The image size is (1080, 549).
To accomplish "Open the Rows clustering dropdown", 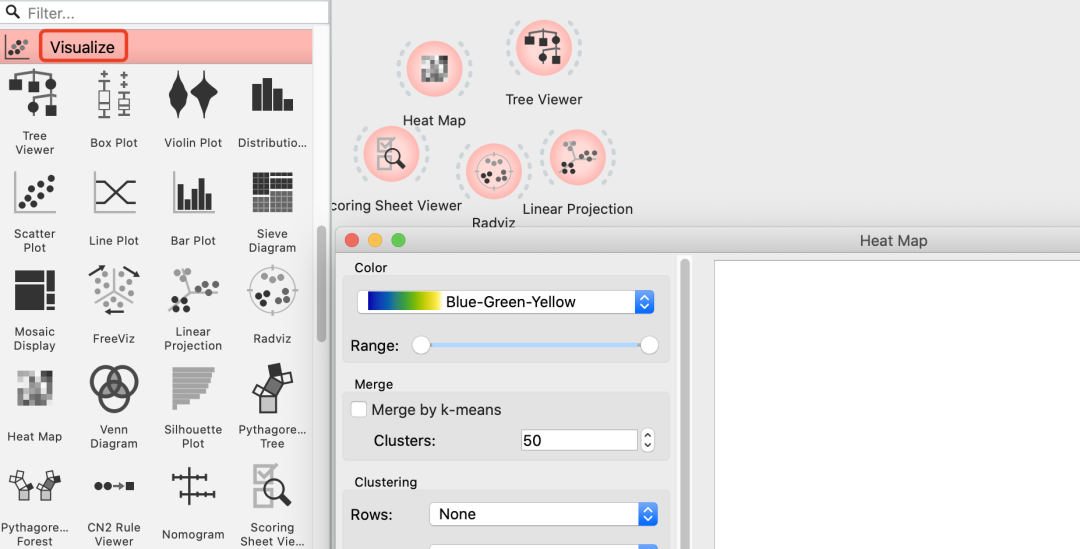I will pos(543,514).
